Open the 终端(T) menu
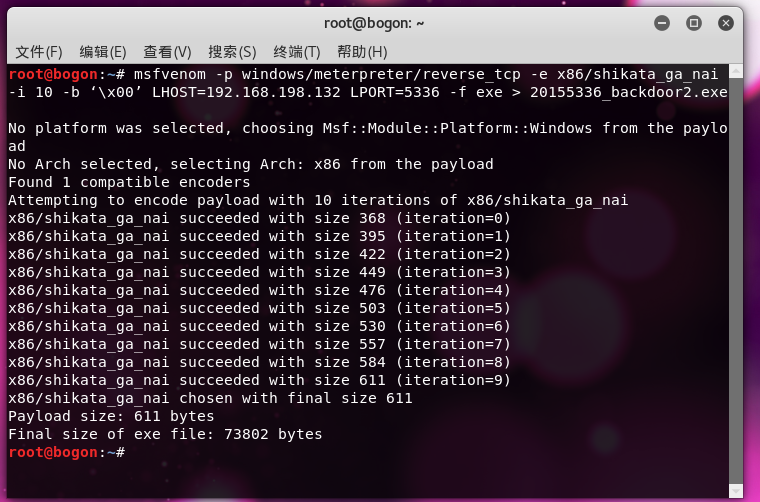The image size is (760, 502). [297, 52]
